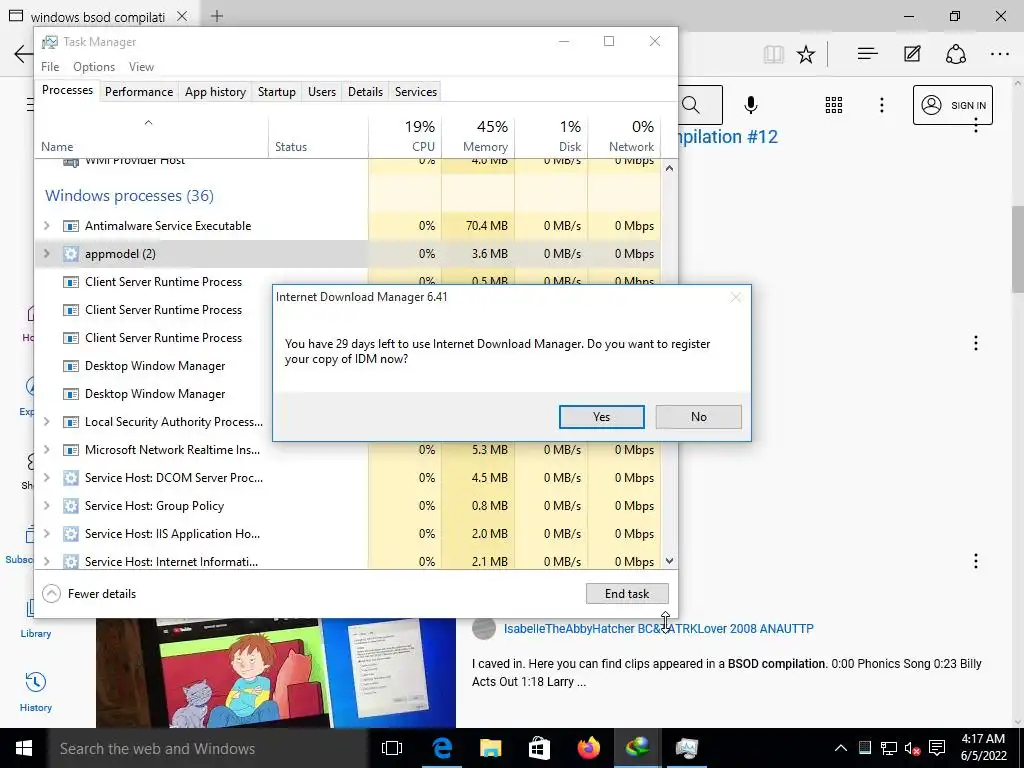Viewport: 1024px width, 768px height.
Task: Click Service Host: Group Policy gear icon
Action: coord(71,506)
